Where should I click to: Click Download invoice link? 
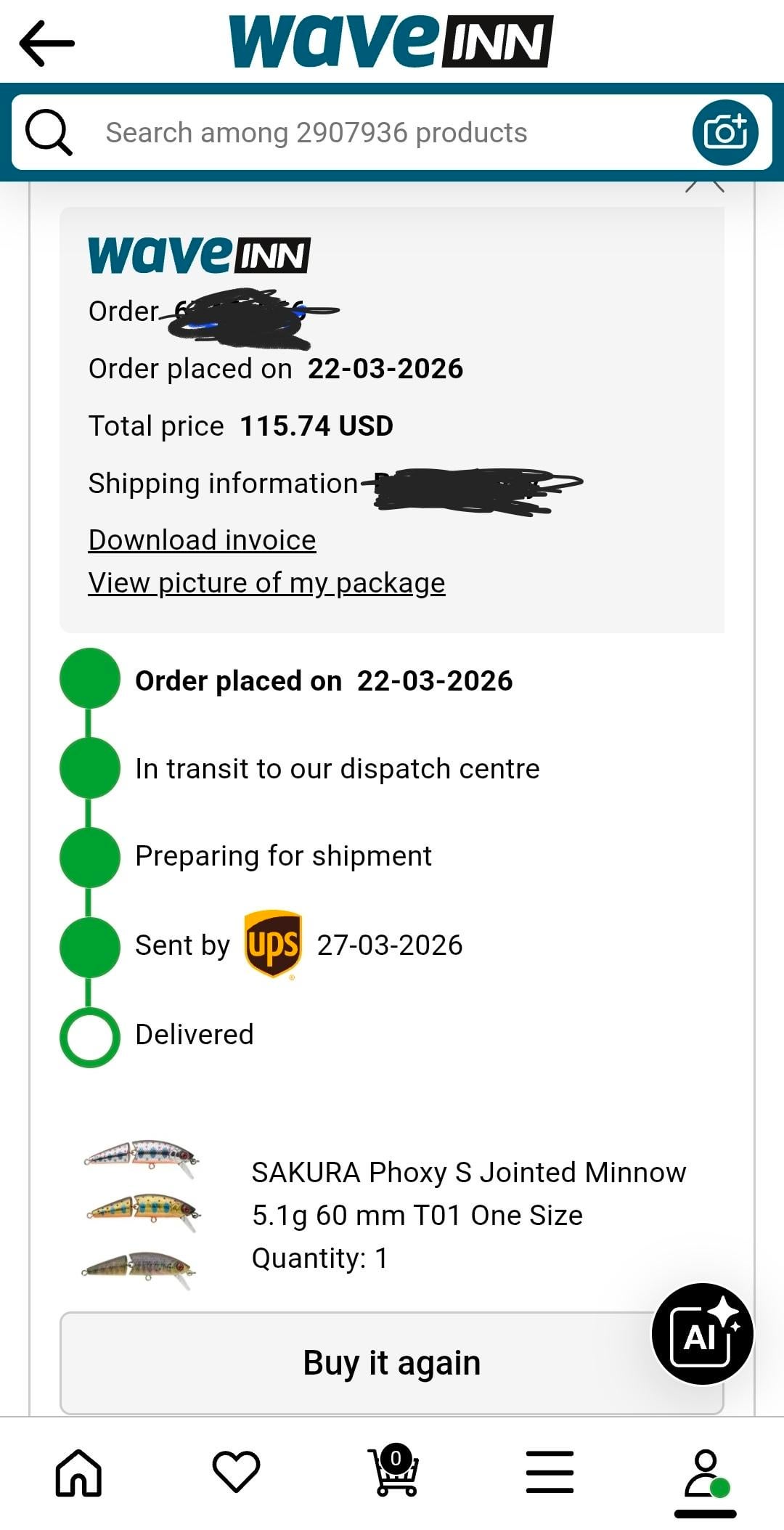[202, 540]
